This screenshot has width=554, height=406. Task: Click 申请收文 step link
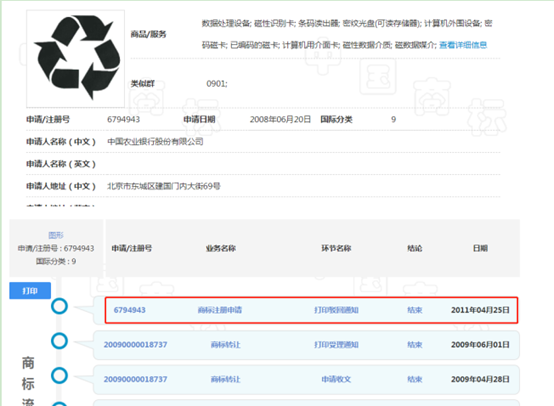pyautogui.click(x=336, y=379)
